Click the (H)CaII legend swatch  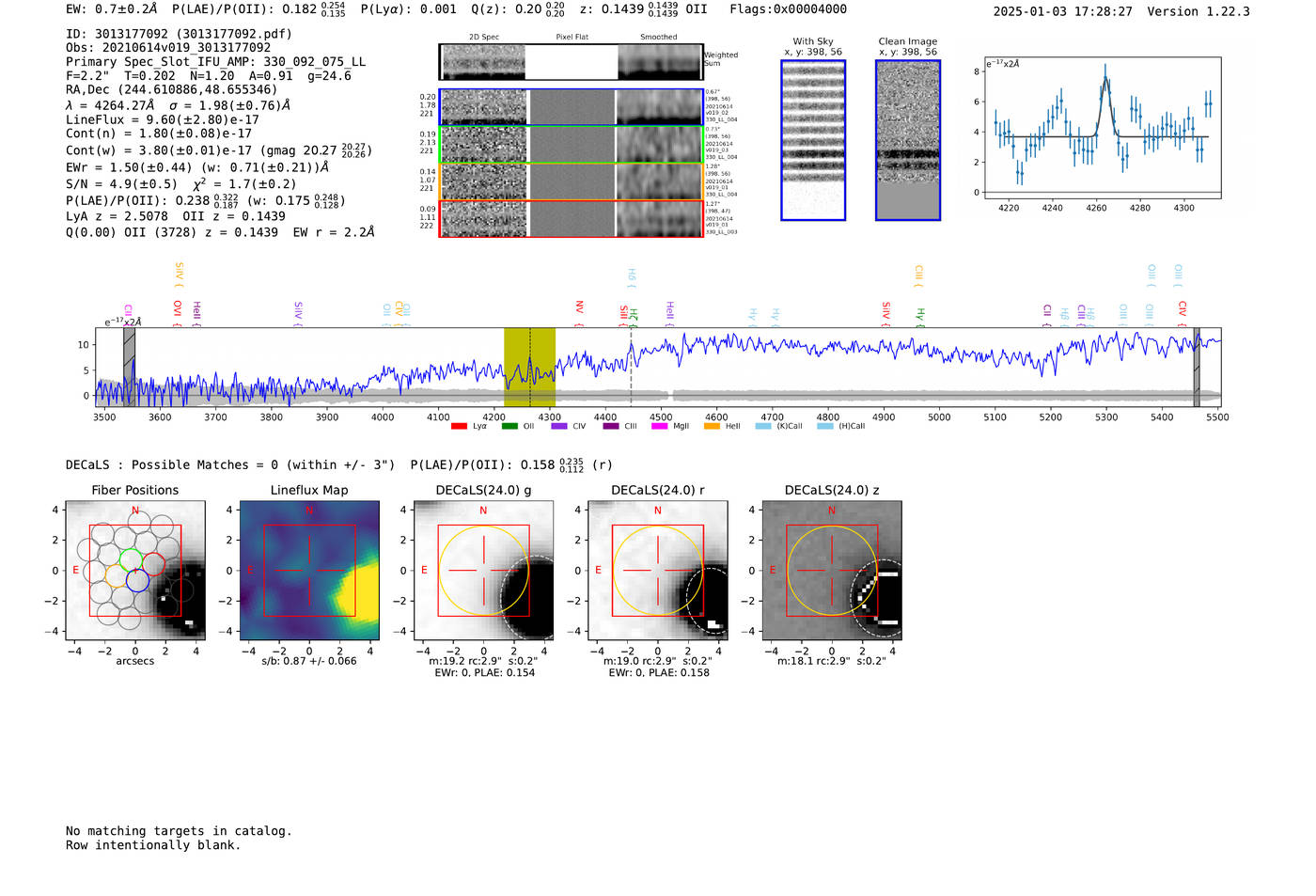click(x=825, y=427)
